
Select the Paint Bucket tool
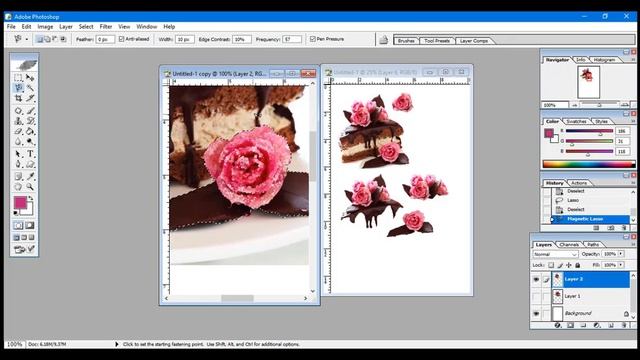[x=30, y=131]
